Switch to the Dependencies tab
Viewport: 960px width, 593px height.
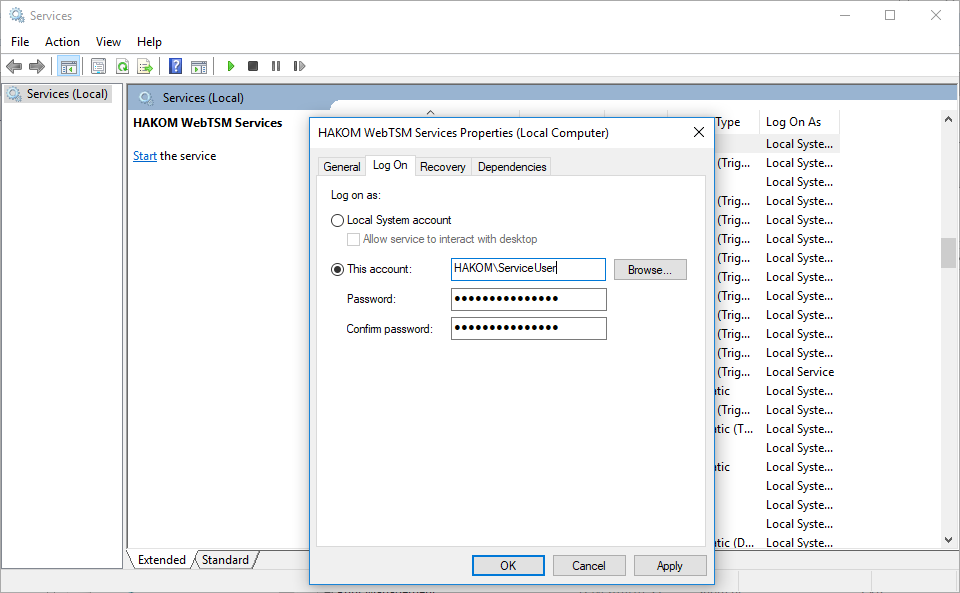(512, 167)
